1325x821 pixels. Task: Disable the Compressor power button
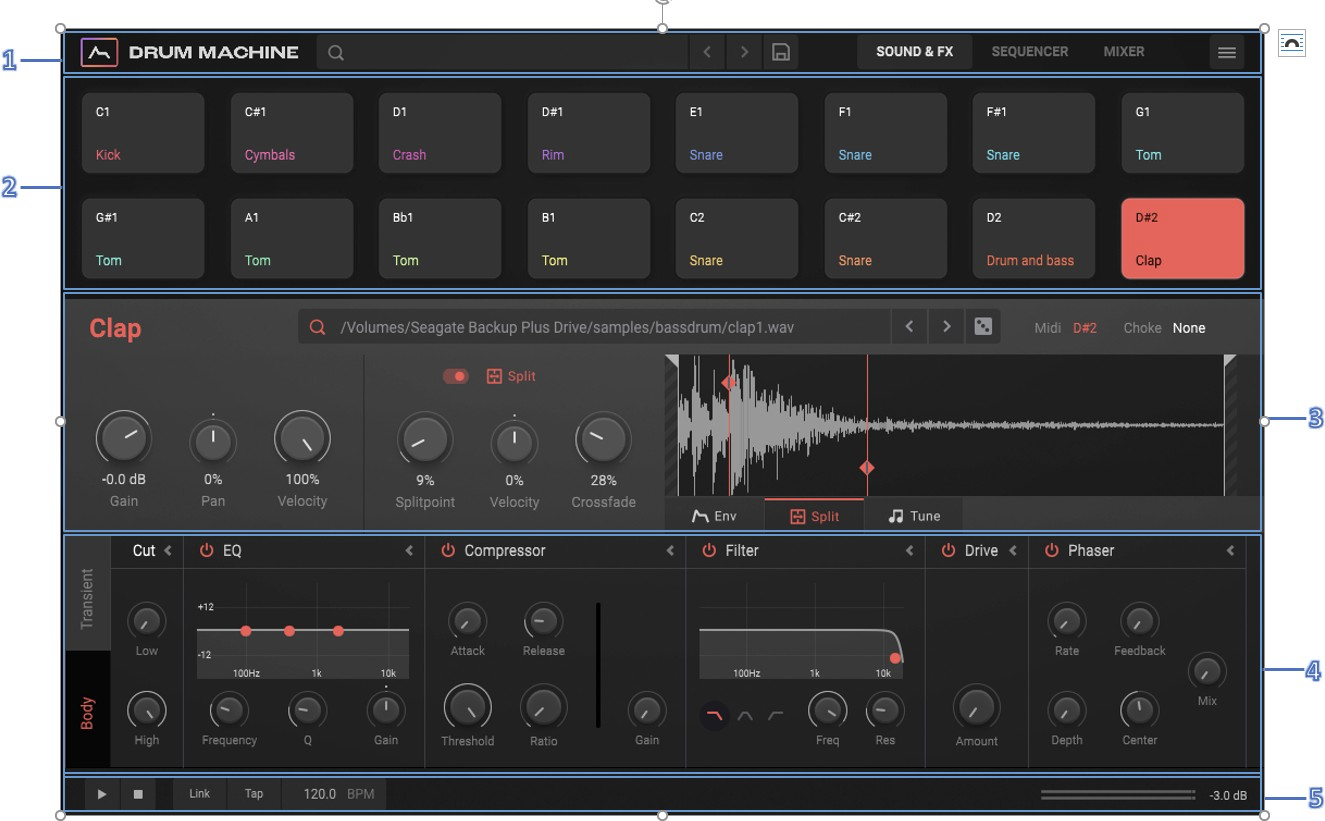[x=448, y=551]
